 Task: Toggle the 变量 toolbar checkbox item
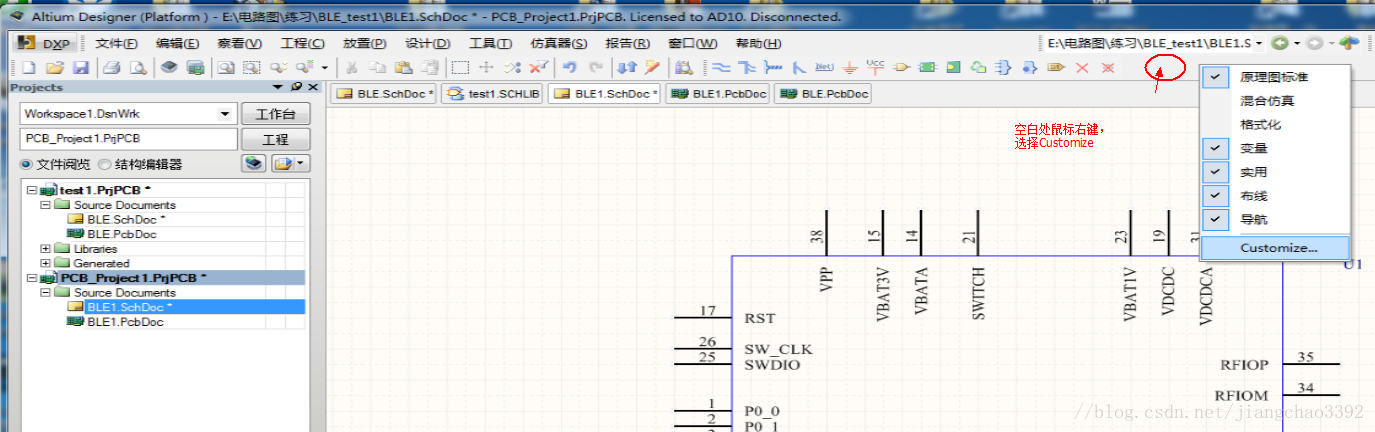click(1254, 148)
